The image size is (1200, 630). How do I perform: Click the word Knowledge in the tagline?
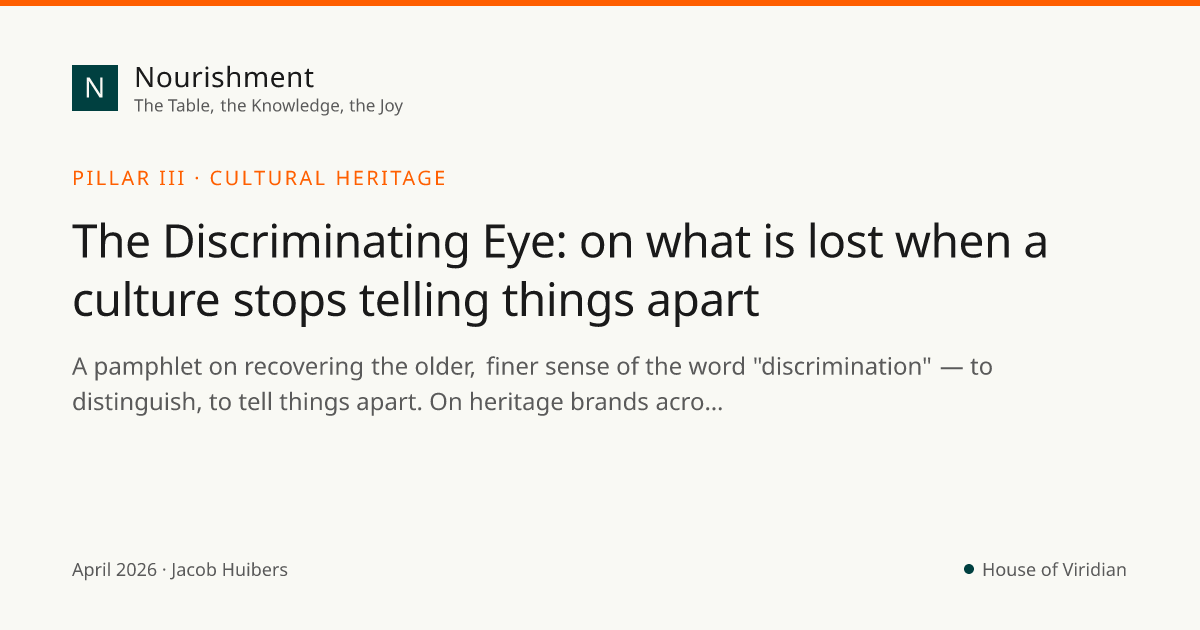[295, 106]
